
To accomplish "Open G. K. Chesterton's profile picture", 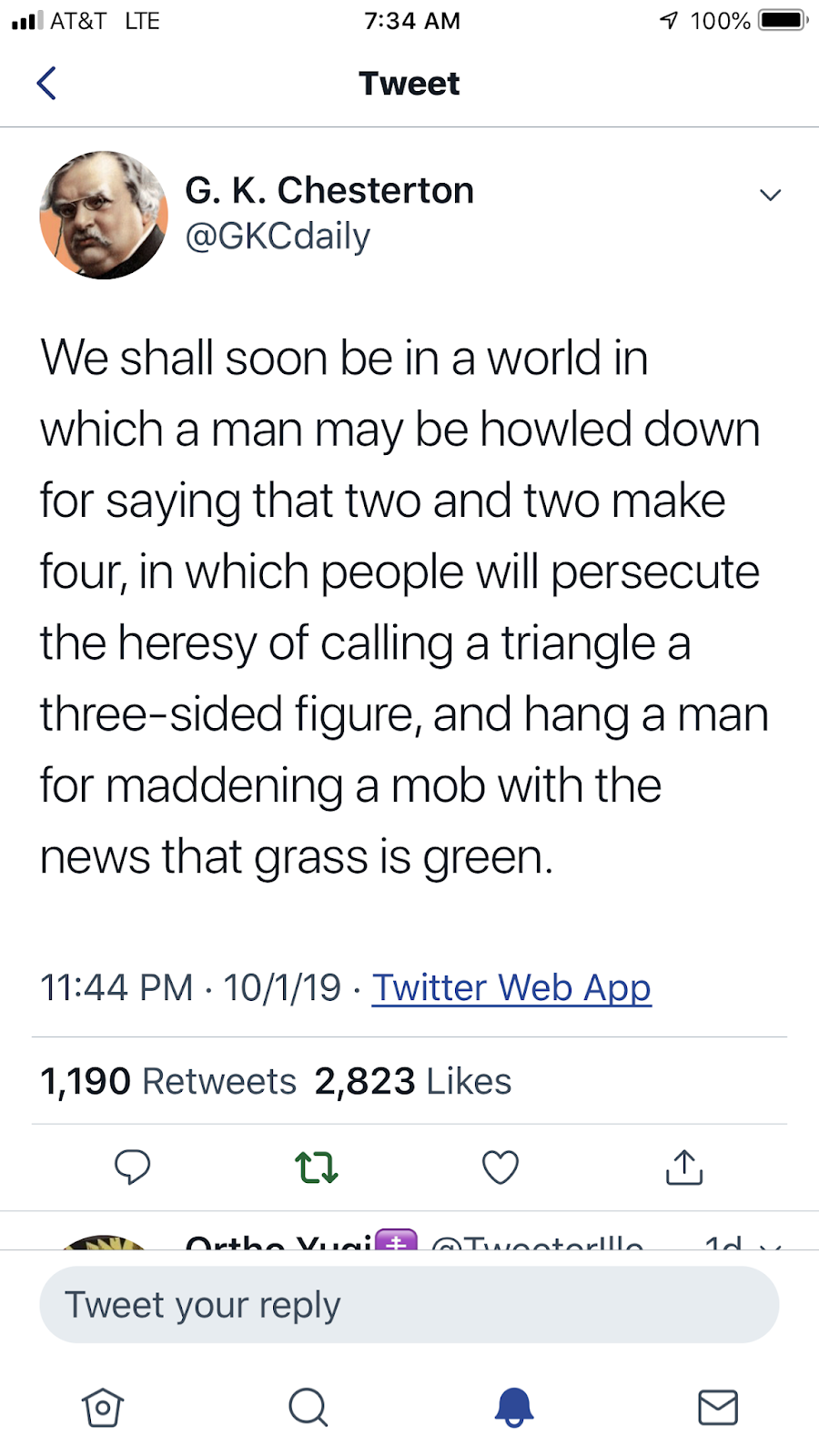I will (104, 215).
